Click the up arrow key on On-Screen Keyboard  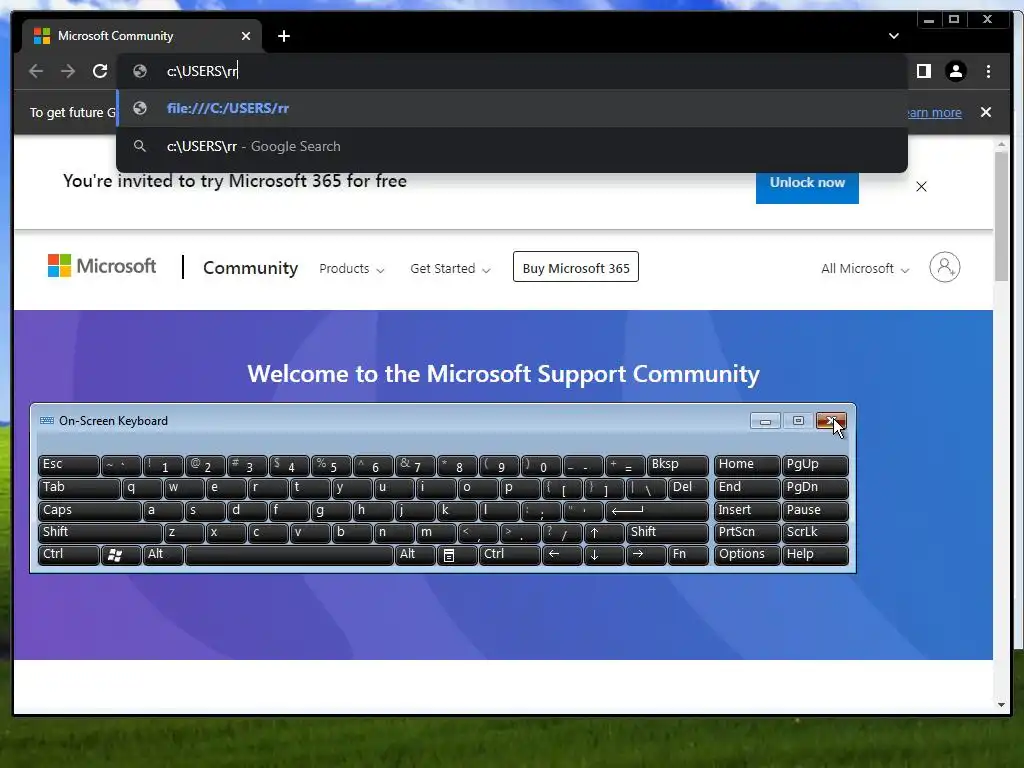click(x=604, y=533)
